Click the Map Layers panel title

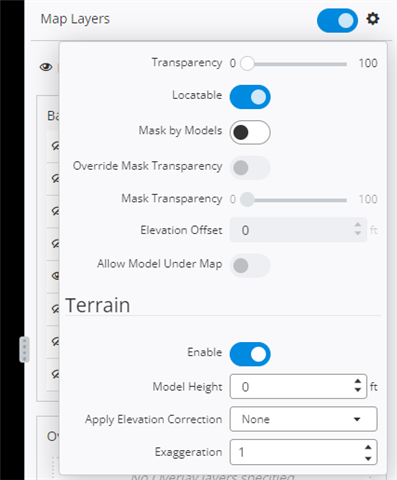pyautogui.click(x=75, y=19)
